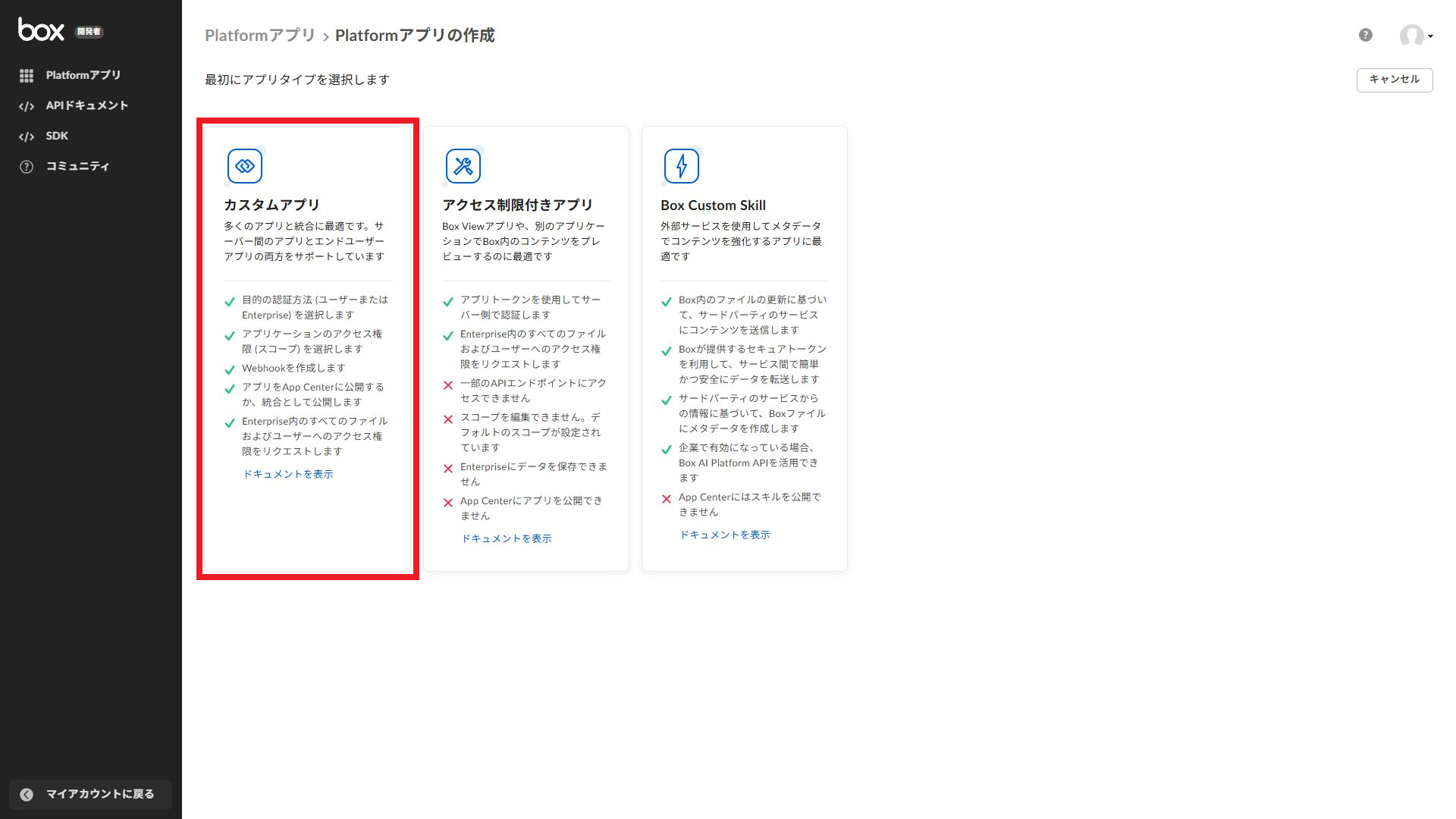Select the Box Custom Skill card title
This screenshot has width=1456, height=819.
click(713, 205)
